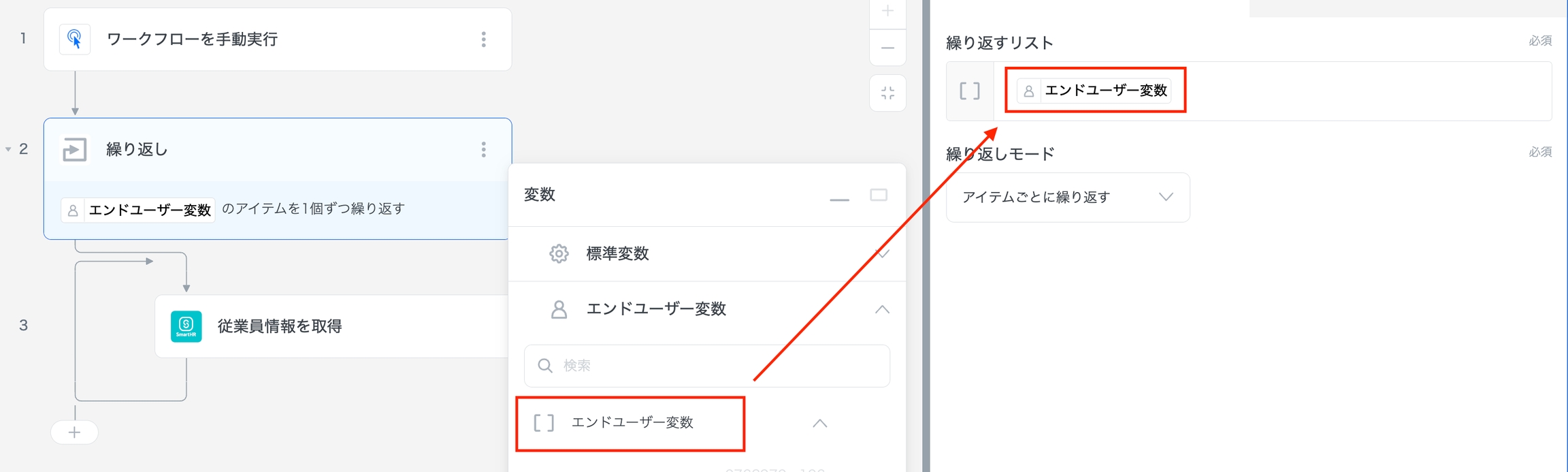Collapse the エンドユーザー変数 section header
Screen dimensions: 1568x472
(882, 309)
